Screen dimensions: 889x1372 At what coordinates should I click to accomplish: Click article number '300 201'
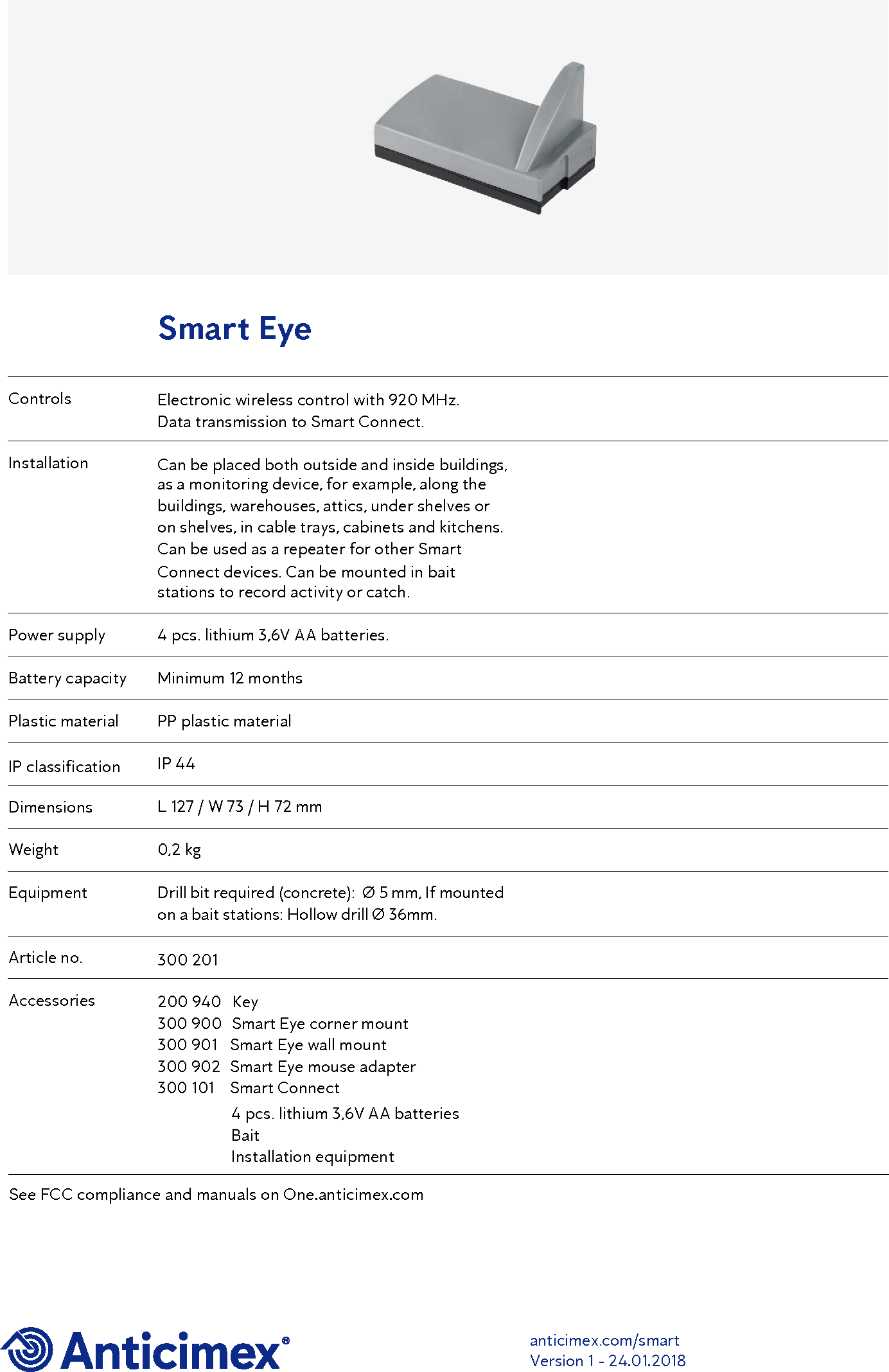point(188,960)
